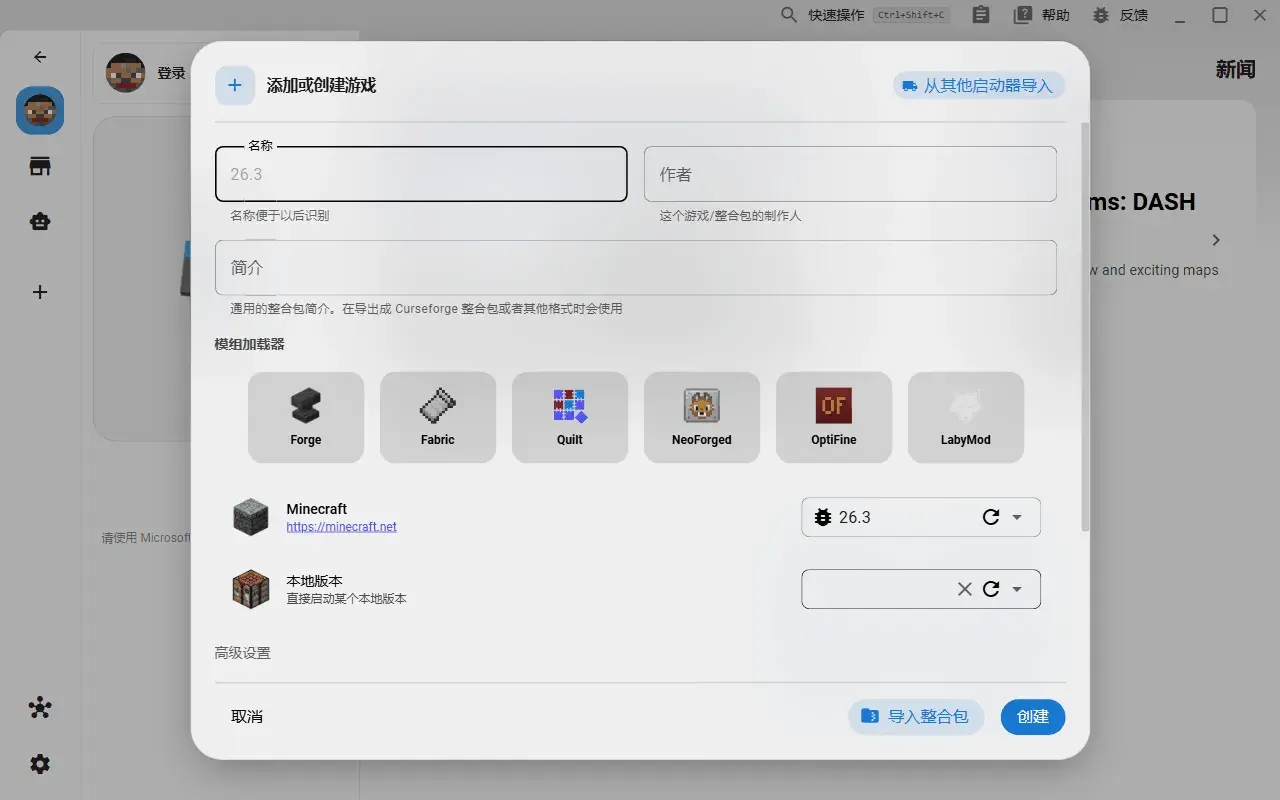This screenshot has height=800, width=1280.
Task: Choose the Forge mod loader
Action: tap(306, 417)
